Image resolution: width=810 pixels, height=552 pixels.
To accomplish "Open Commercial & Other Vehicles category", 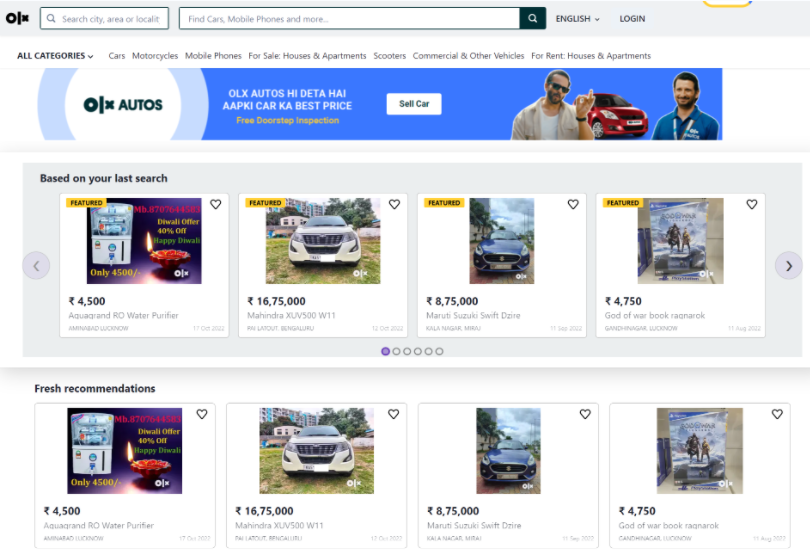I will (469, 56).
